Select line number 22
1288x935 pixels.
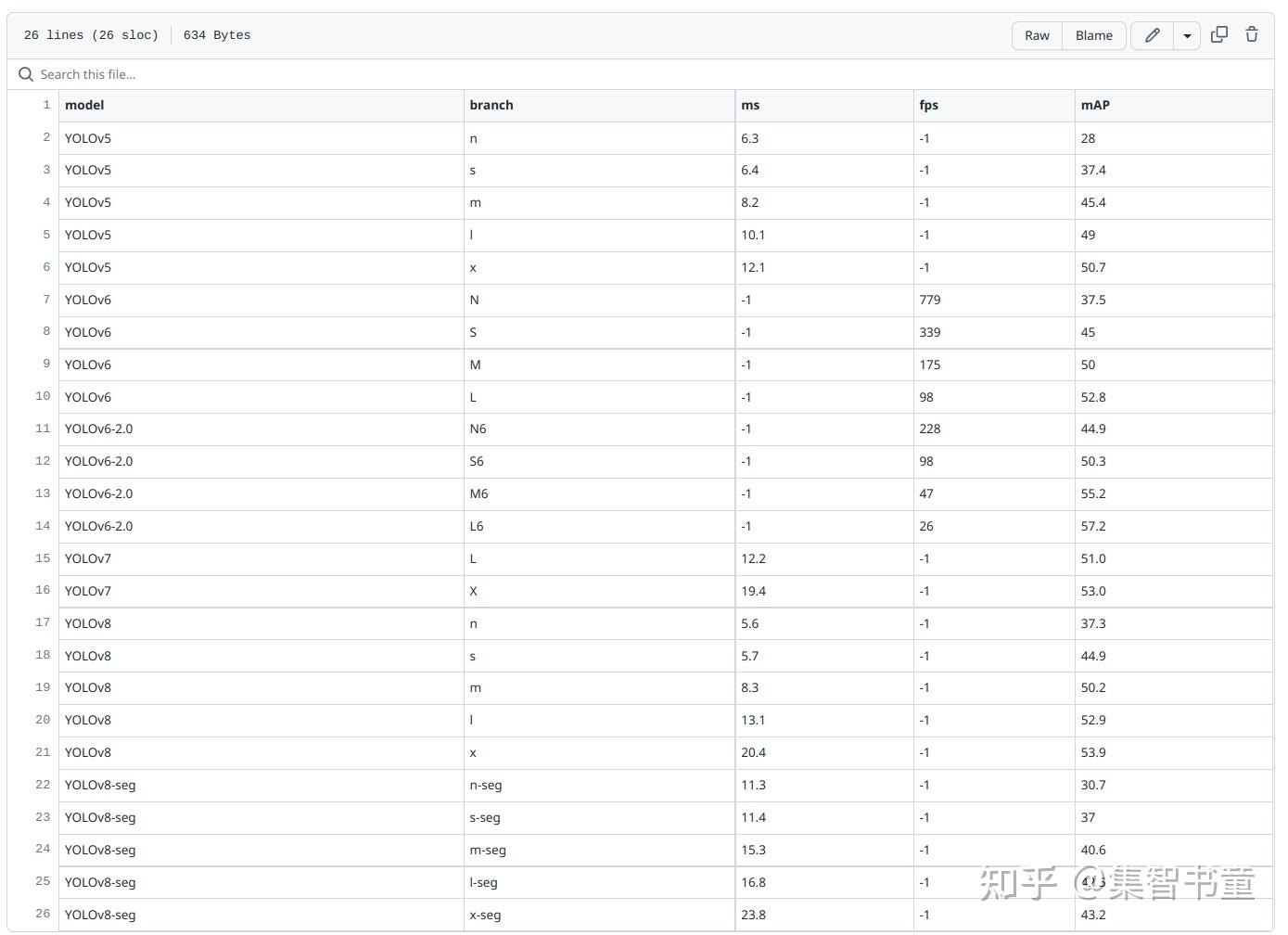[x=43, y=785]
